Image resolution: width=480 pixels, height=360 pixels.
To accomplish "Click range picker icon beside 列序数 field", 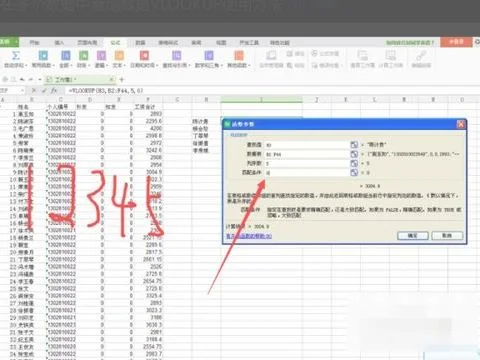I will coord(354,163).
